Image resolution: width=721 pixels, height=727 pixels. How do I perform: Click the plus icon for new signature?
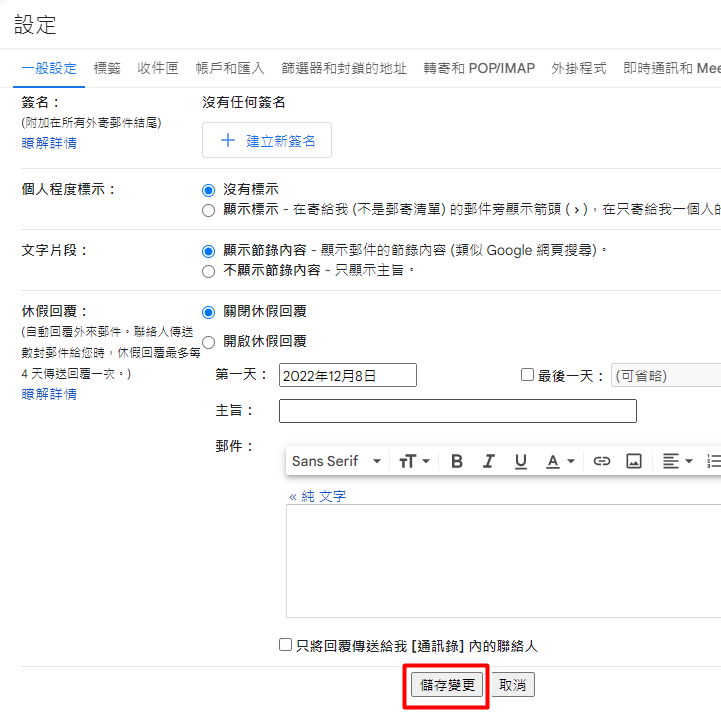[227, 141]
